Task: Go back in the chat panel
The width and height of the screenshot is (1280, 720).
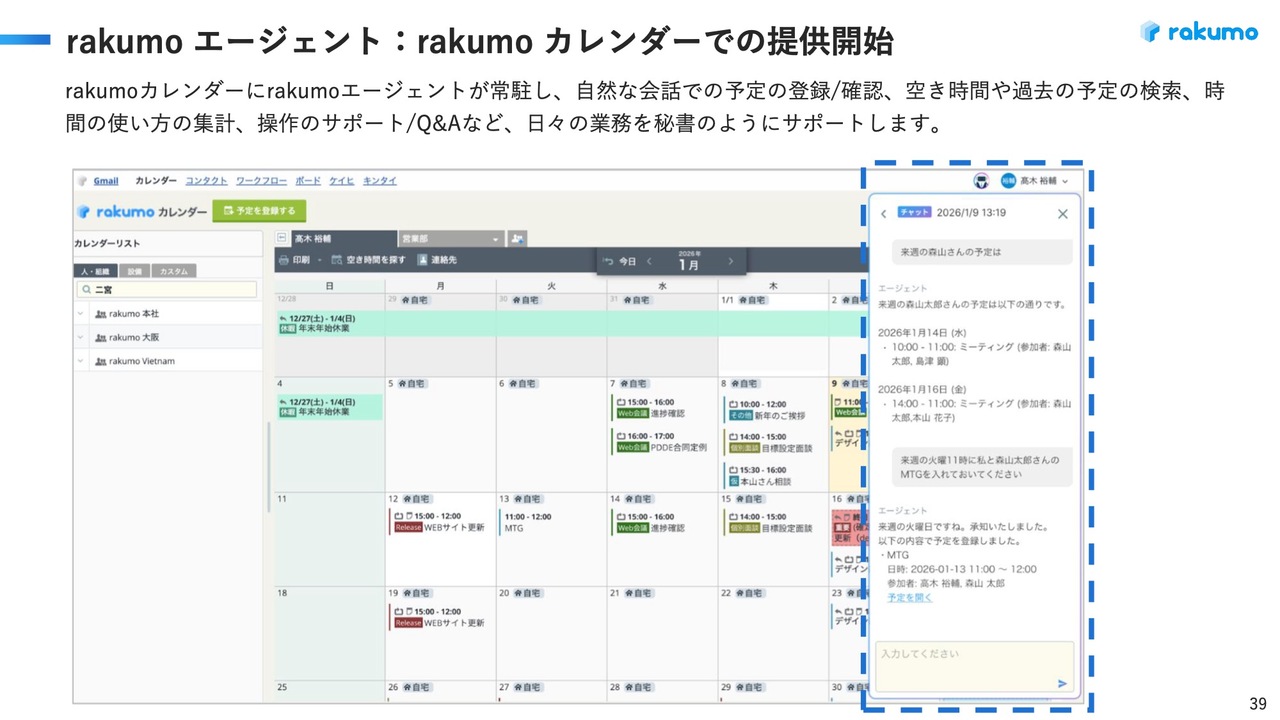Action: pyautogui.click(x=884, y=213)
